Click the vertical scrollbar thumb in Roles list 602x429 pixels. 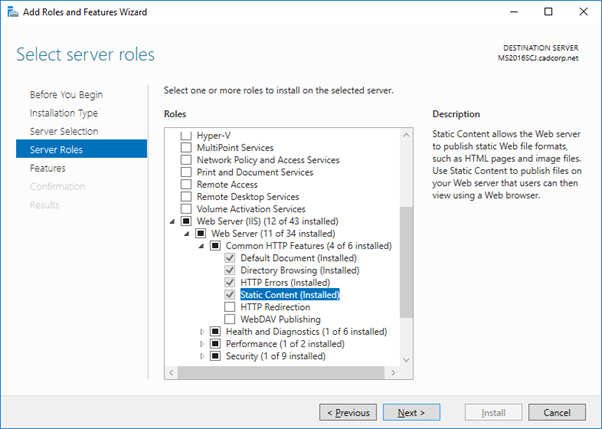coord(406,262)
